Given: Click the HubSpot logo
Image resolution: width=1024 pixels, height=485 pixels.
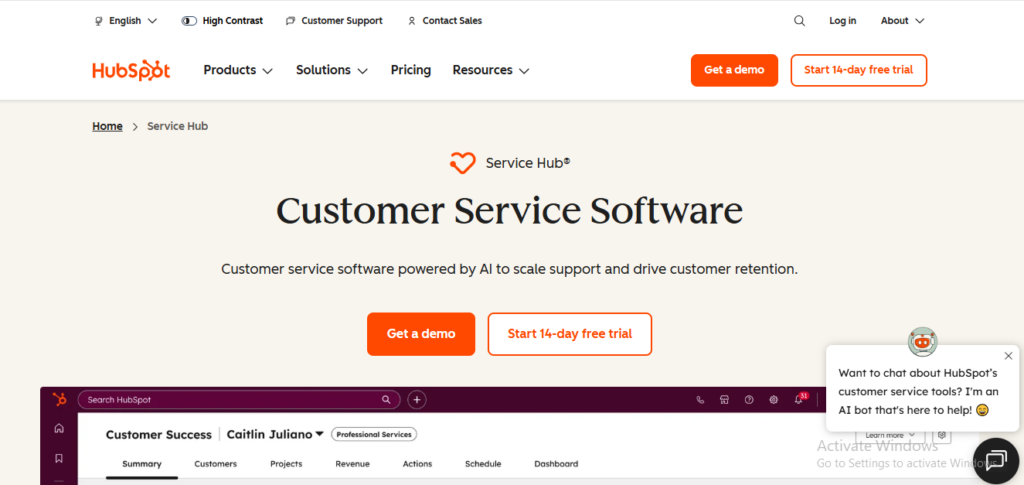Looking at the screenshot, I should (131, 70).
